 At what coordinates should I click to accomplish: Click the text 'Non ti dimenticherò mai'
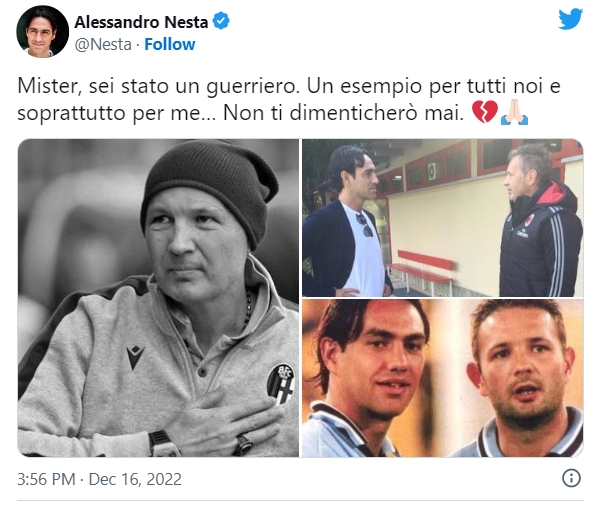[344, 113]
